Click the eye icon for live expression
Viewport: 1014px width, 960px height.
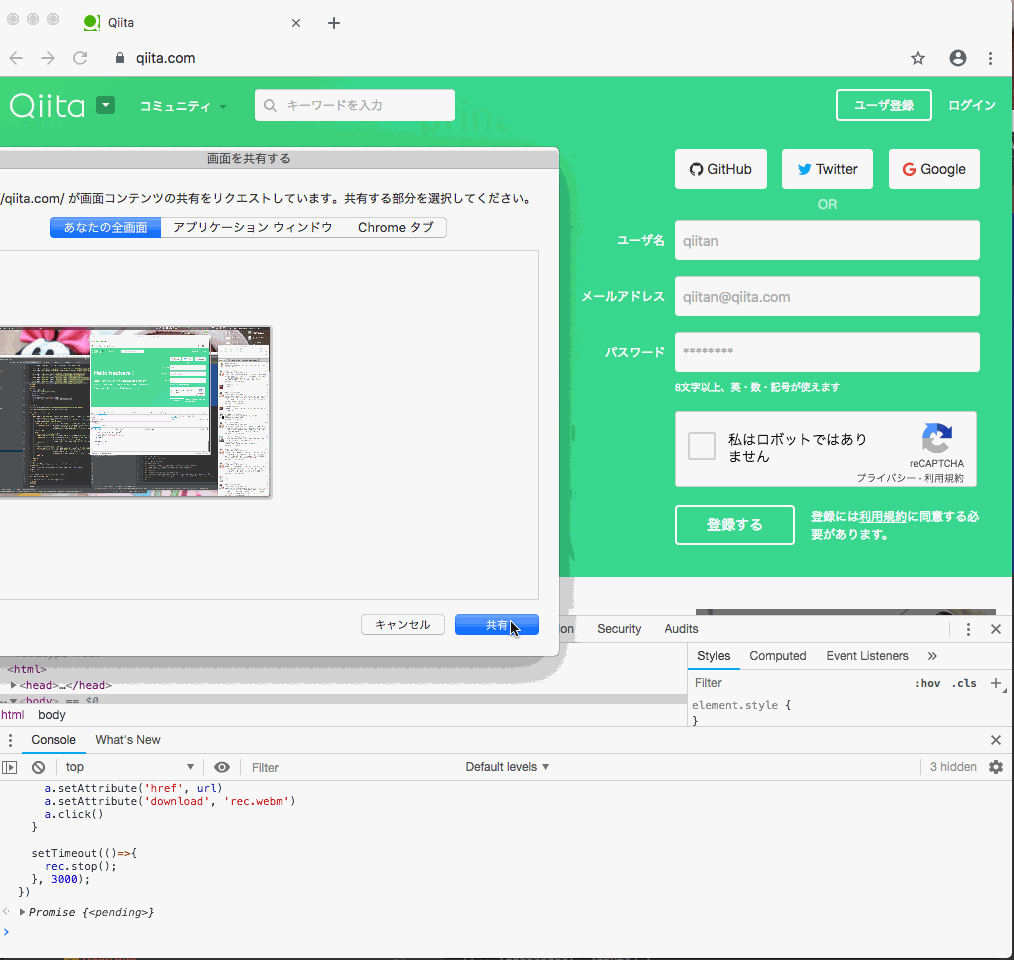click(222, 767)
